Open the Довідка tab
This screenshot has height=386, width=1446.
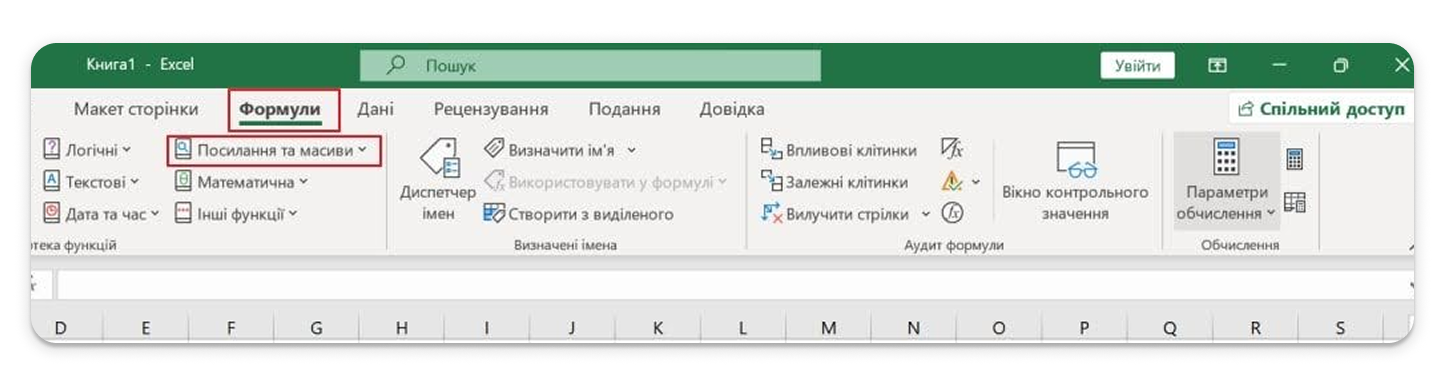(x=732, y=109)
